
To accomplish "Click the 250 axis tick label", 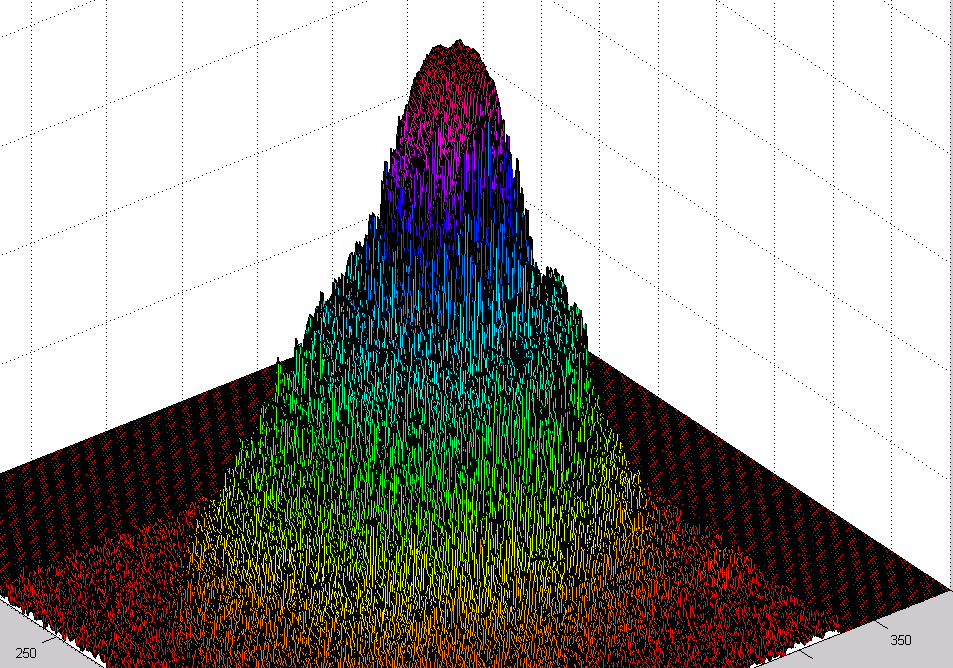I will [26, 653].
